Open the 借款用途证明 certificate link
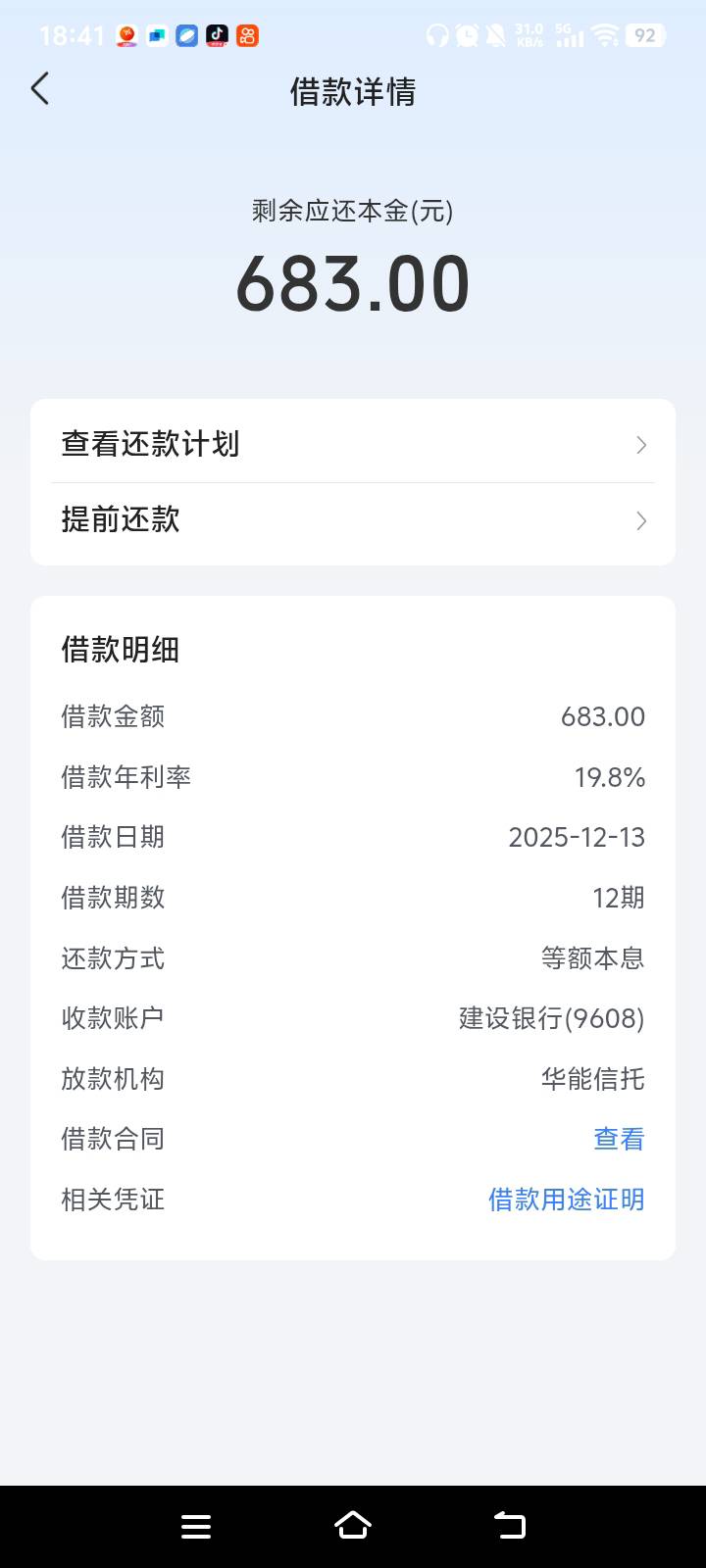The image size is (706, 1568). tap(566, 1200)
